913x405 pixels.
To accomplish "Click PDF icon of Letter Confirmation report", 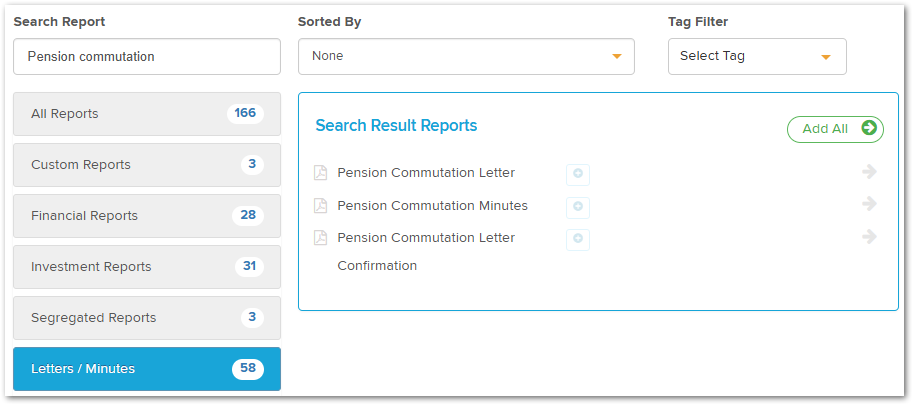I will (320, 237).
